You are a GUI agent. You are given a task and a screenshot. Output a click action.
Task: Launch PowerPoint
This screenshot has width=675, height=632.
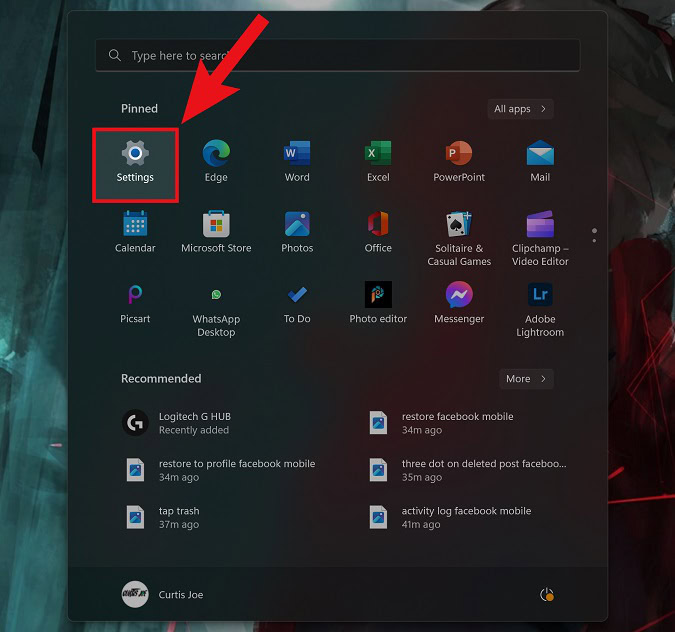click(x=459, y=161)
